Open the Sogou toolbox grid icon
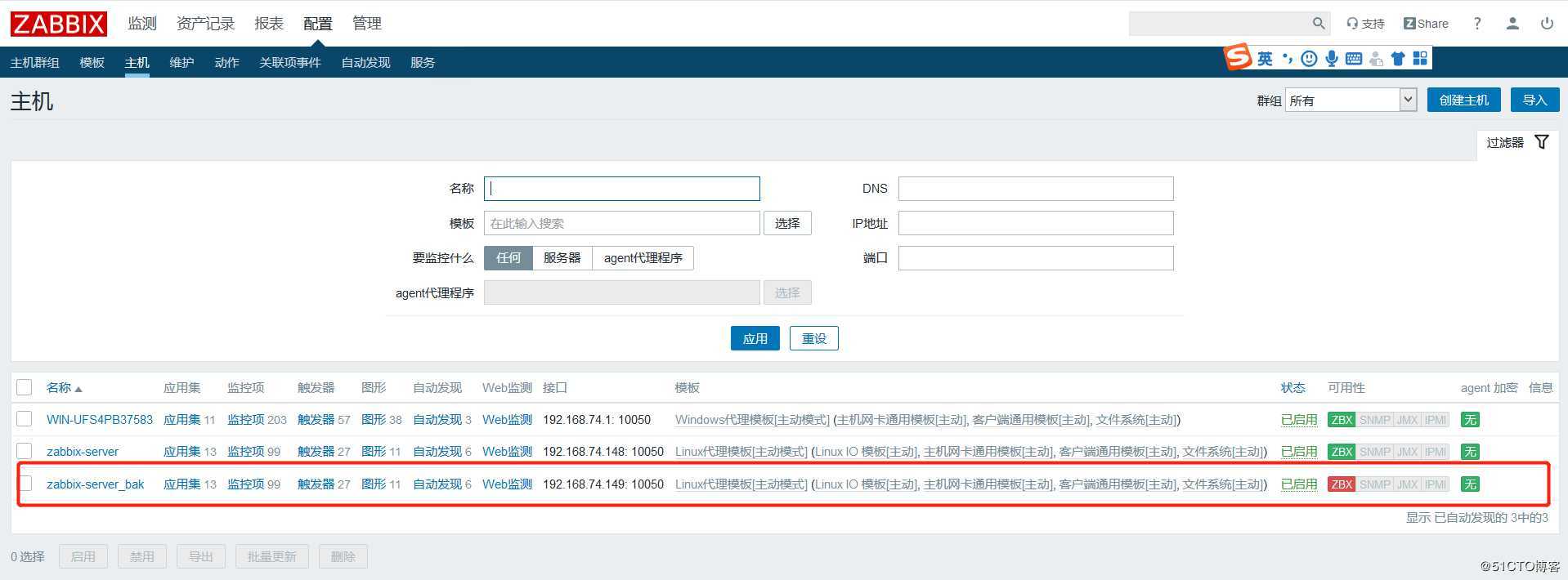 [x=1420, y=59]
